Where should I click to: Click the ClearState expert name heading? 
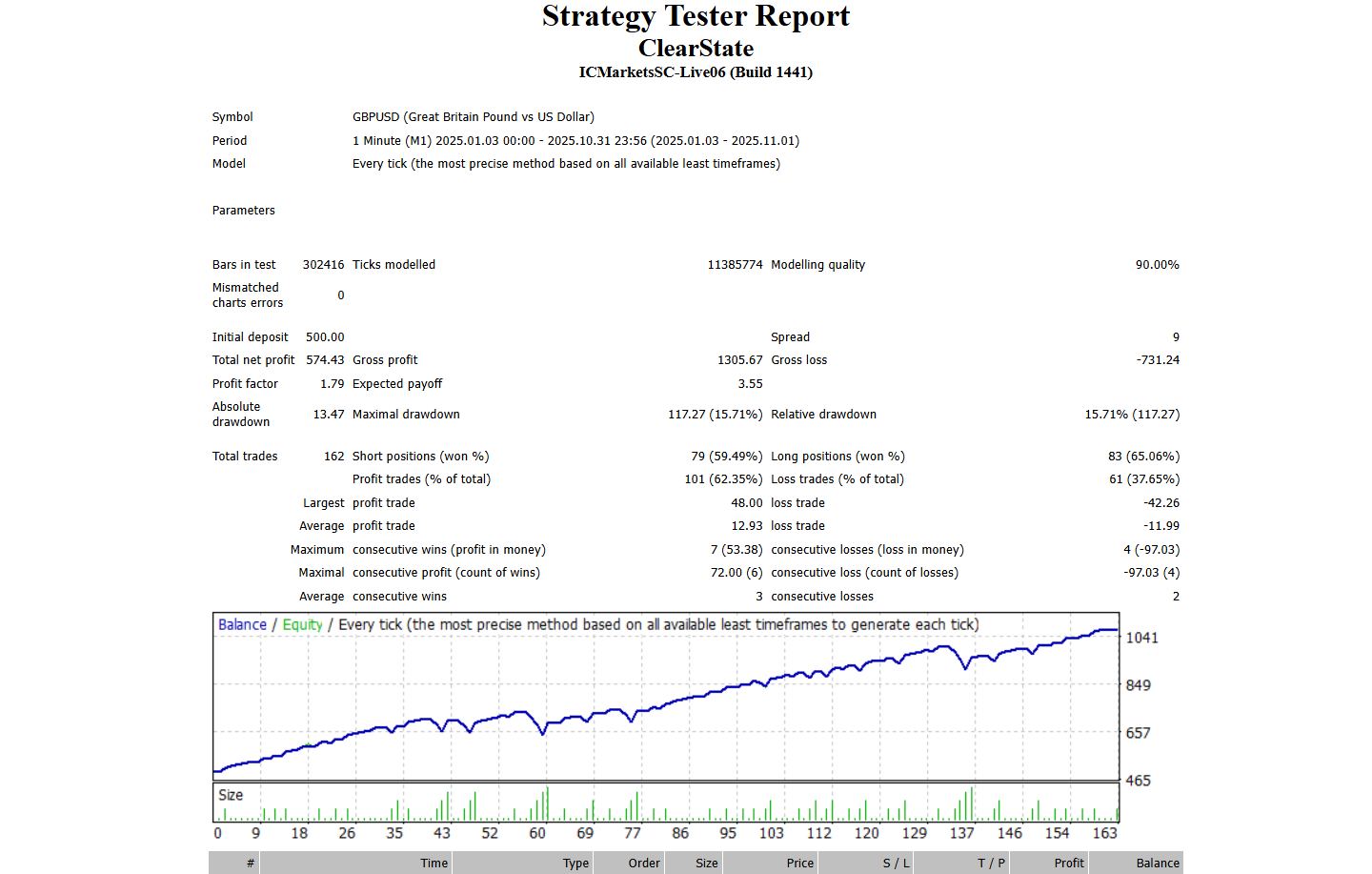(696, 49)
